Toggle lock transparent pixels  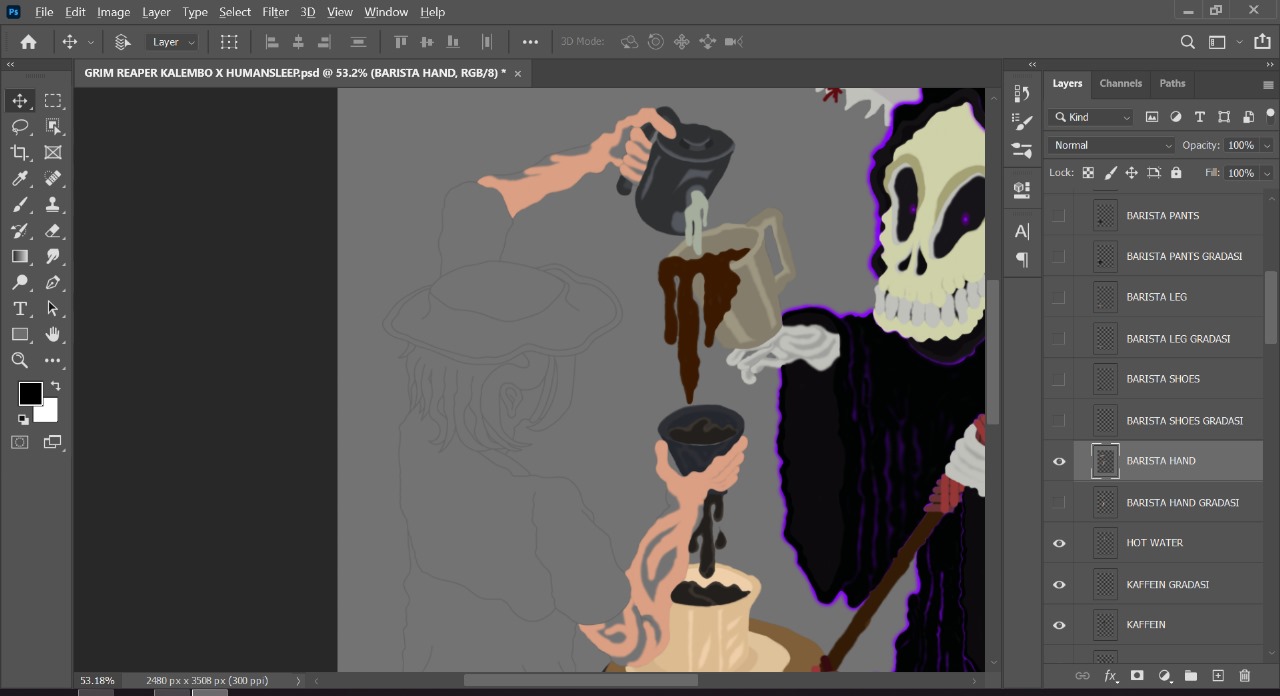pyautogui.click(x=1088, y=173)
